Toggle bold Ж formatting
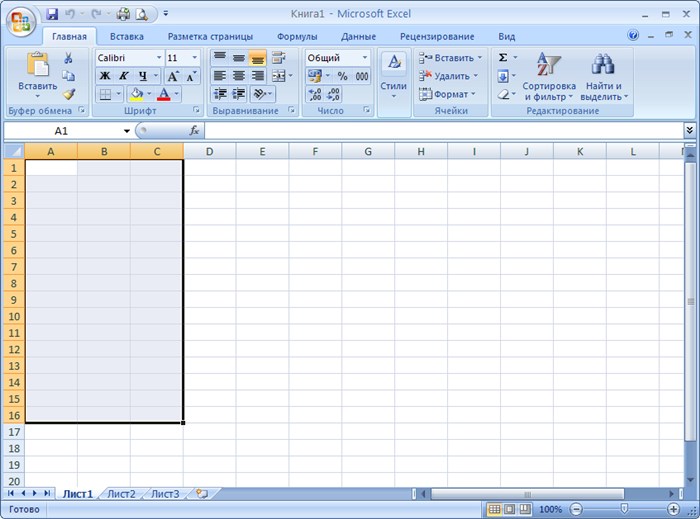Image resolution: width=700 pixels, height=519 pixels. coord(105,76)
